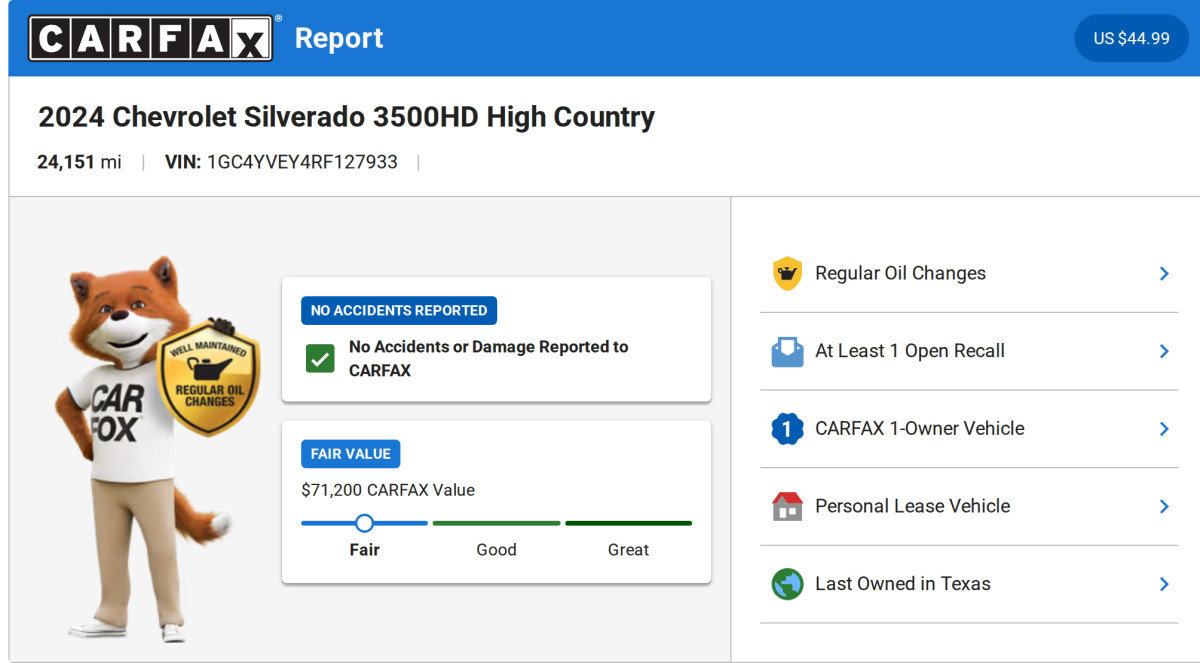Viewport: 1200px width, 663px height.
Task: Click the US $44.99 price button
Action: point(1131,39)
